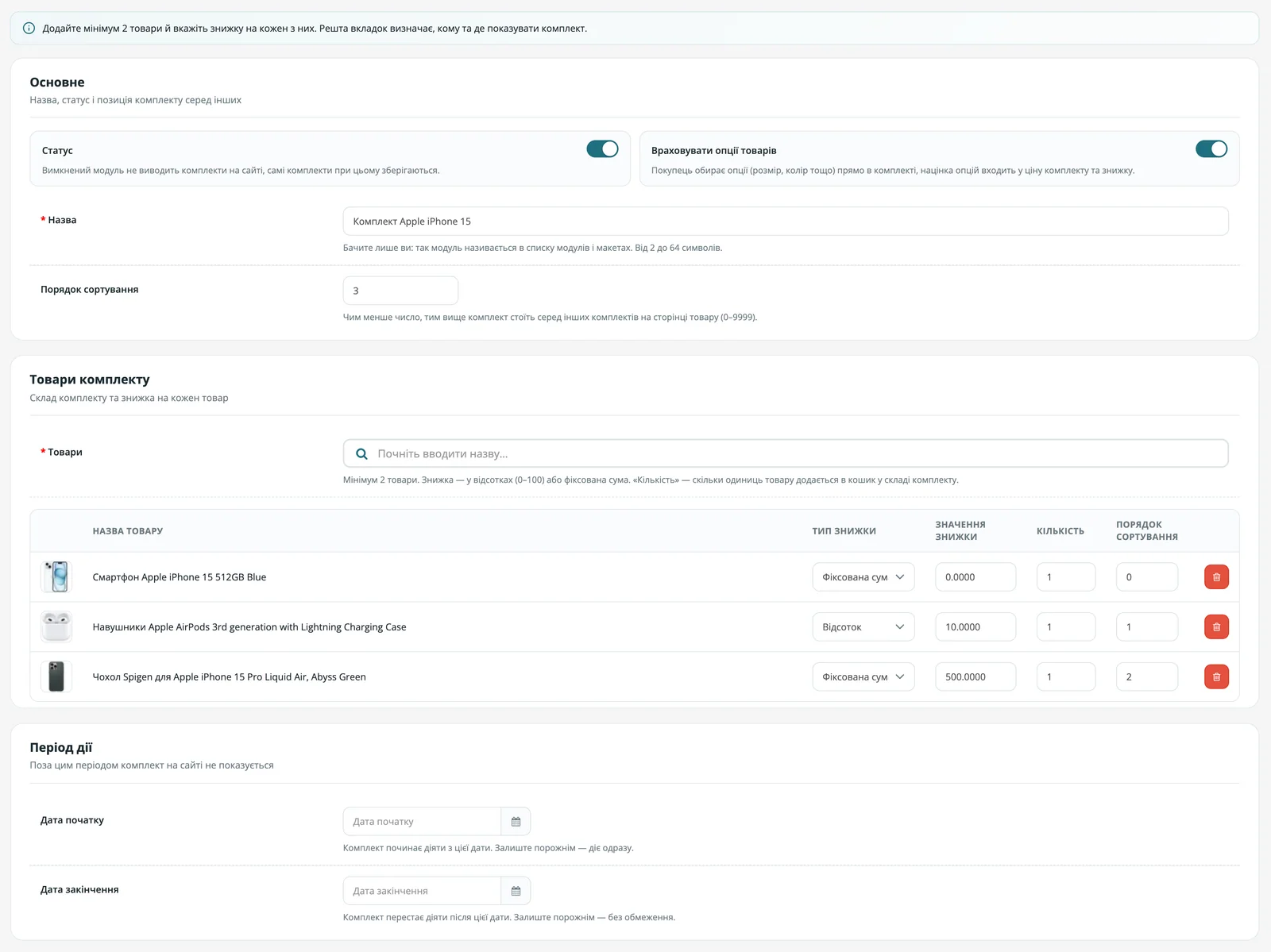This screenshot has width=1271, height=952.
Task: Click the НАЗВА ТОВАРУ column header
Action: [x=128, y=531]
